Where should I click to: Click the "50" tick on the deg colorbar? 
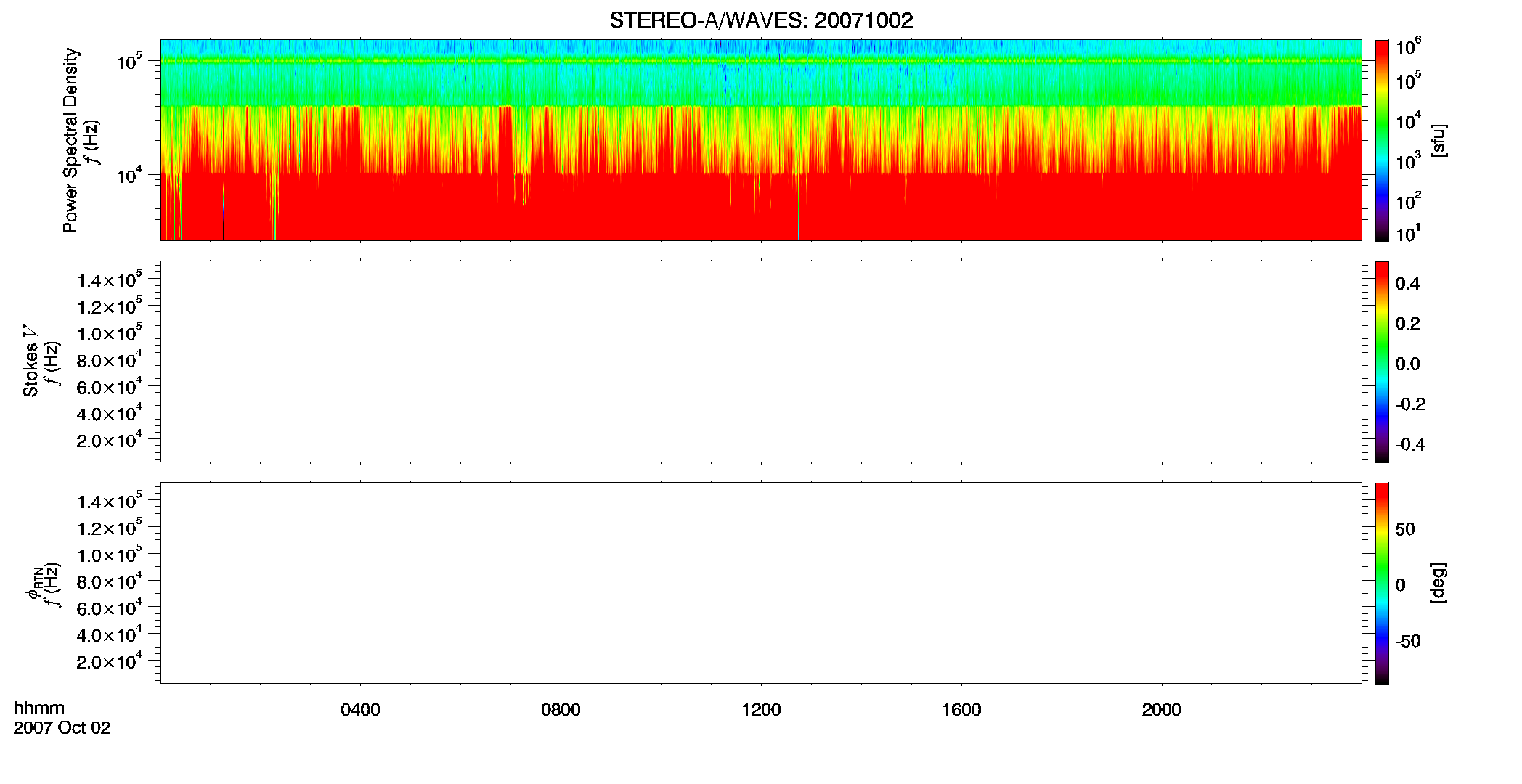(1405, 529)
